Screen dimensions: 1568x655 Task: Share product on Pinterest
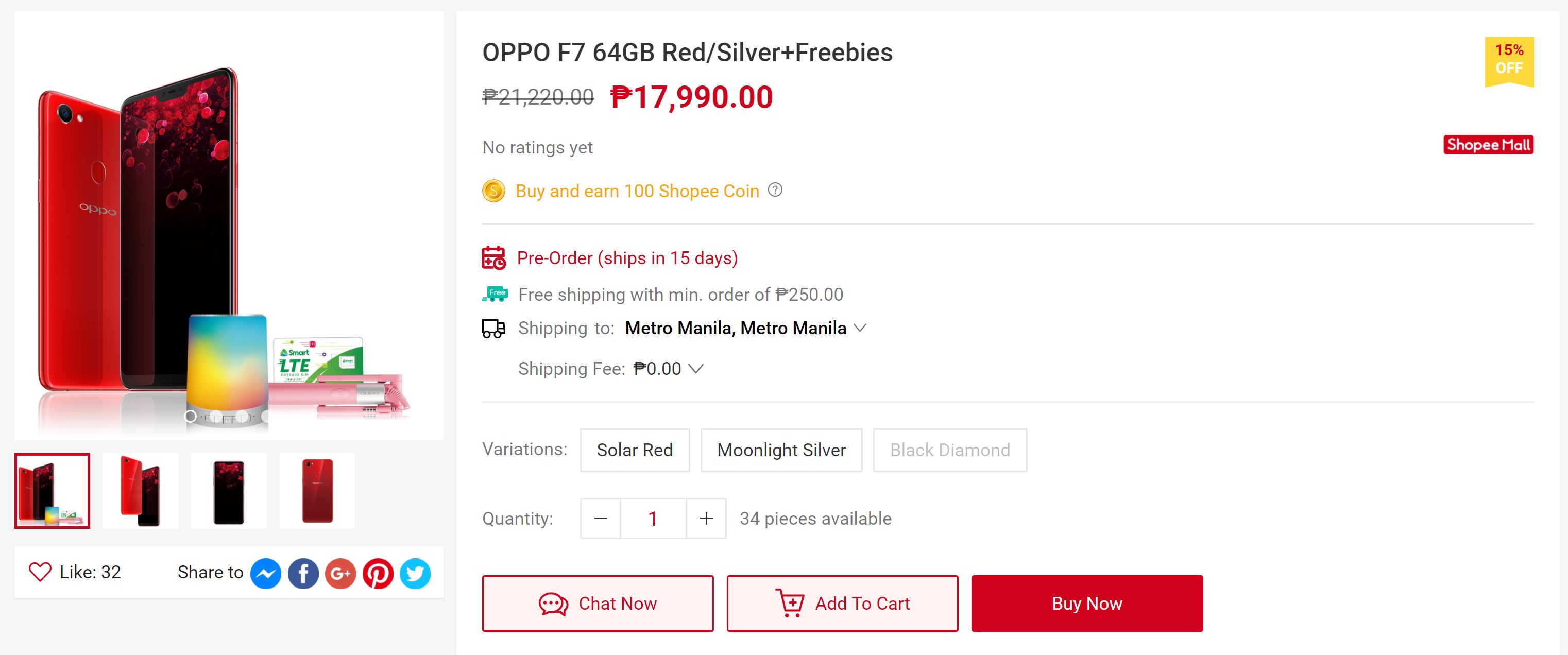click(378, 574)
